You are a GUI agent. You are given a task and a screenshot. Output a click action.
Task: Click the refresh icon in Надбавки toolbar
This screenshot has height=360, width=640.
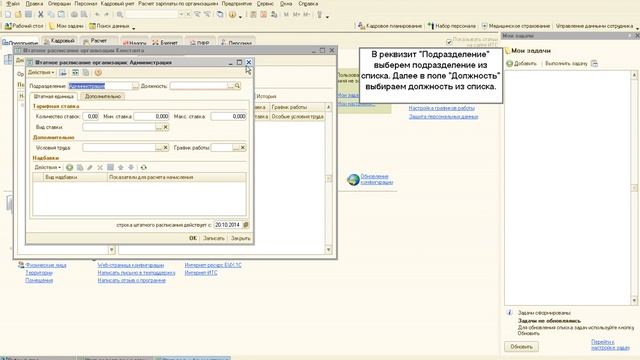[144, 167]
